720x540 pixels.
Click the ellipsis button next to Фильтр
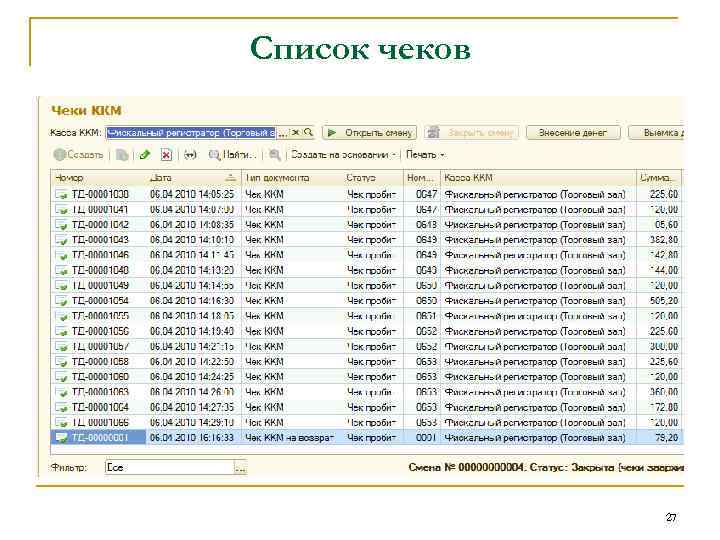coord(241,468)
